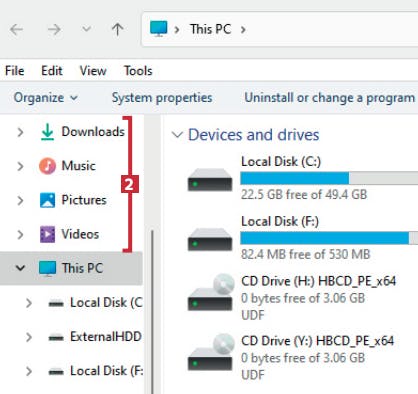Open the File menu
Viewport: 418px width, 394px height.
(15, 71)
